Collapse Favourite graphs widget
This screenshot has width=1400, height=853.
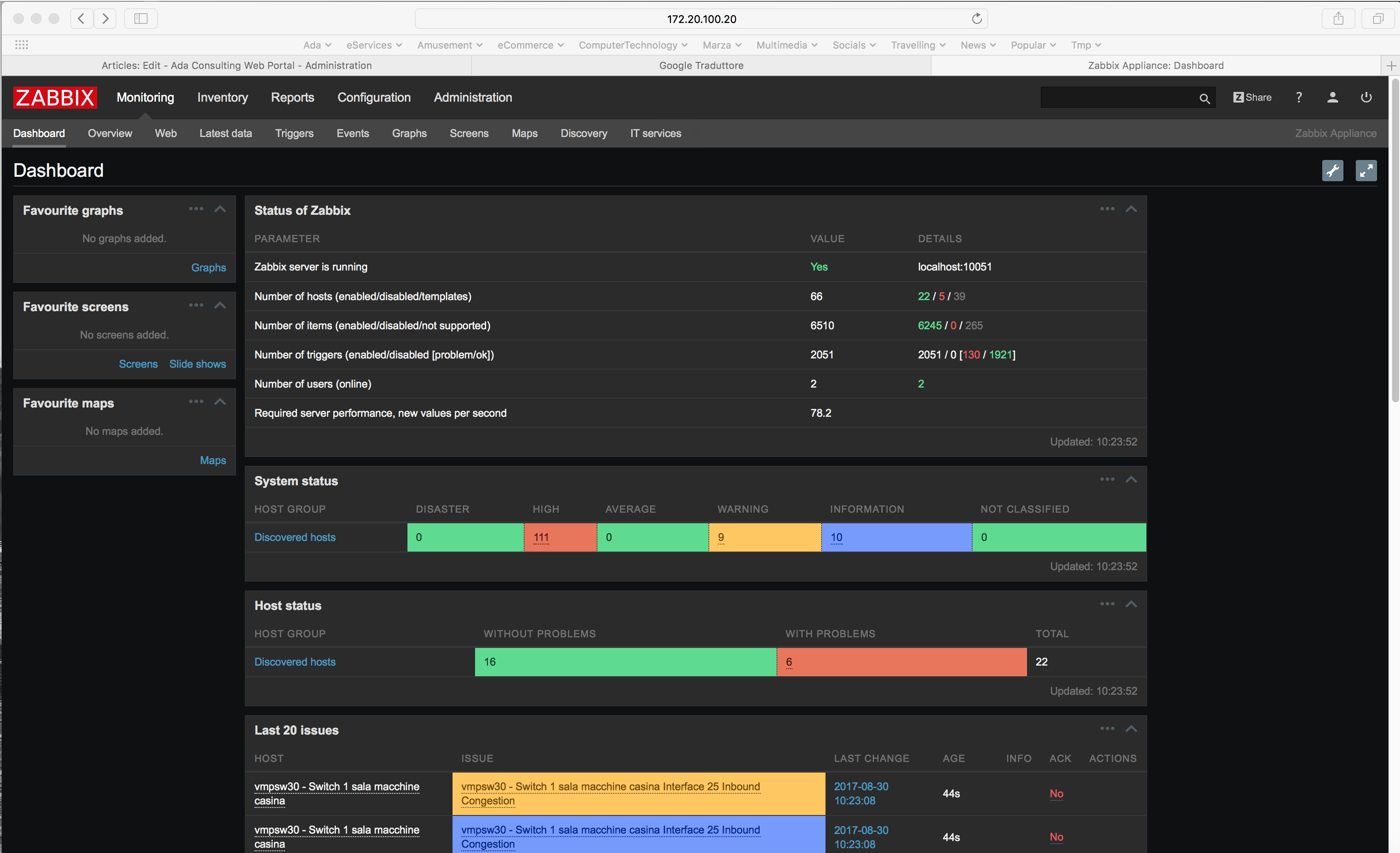click(220, 209)
